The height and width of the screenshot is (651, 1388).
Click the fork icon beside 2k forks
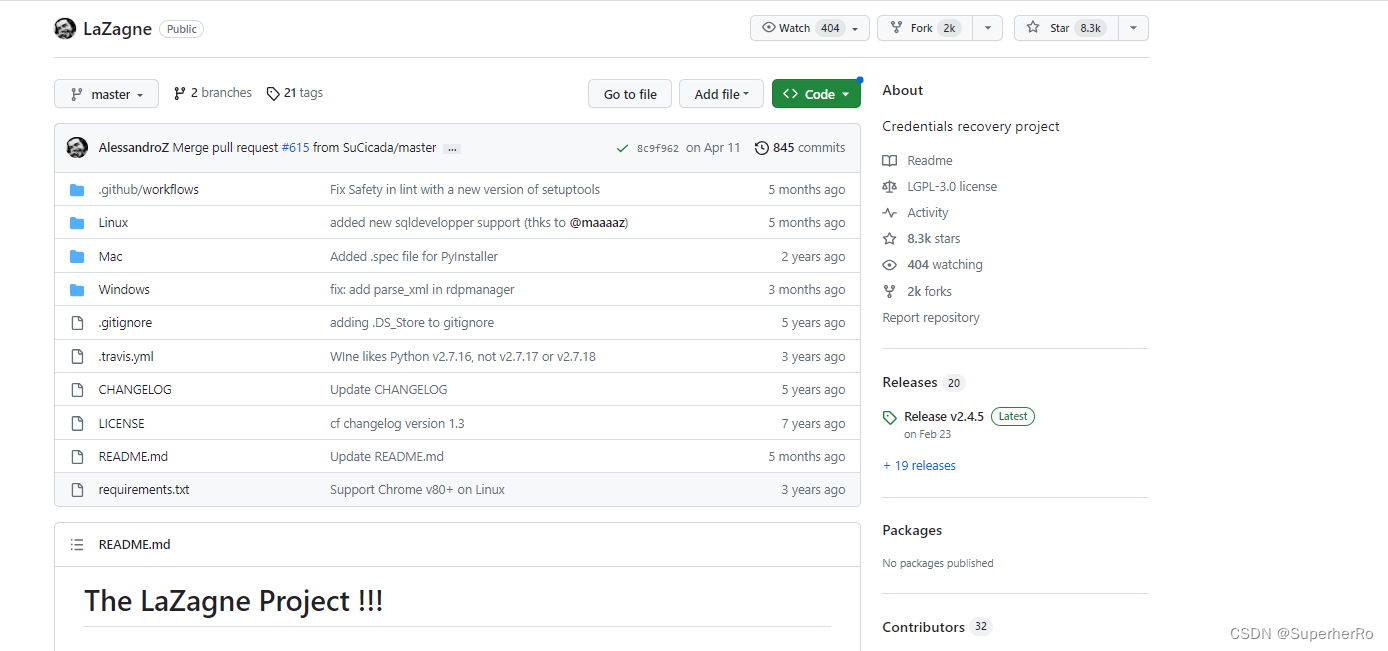pyautogui.click(x=890, y=292)
